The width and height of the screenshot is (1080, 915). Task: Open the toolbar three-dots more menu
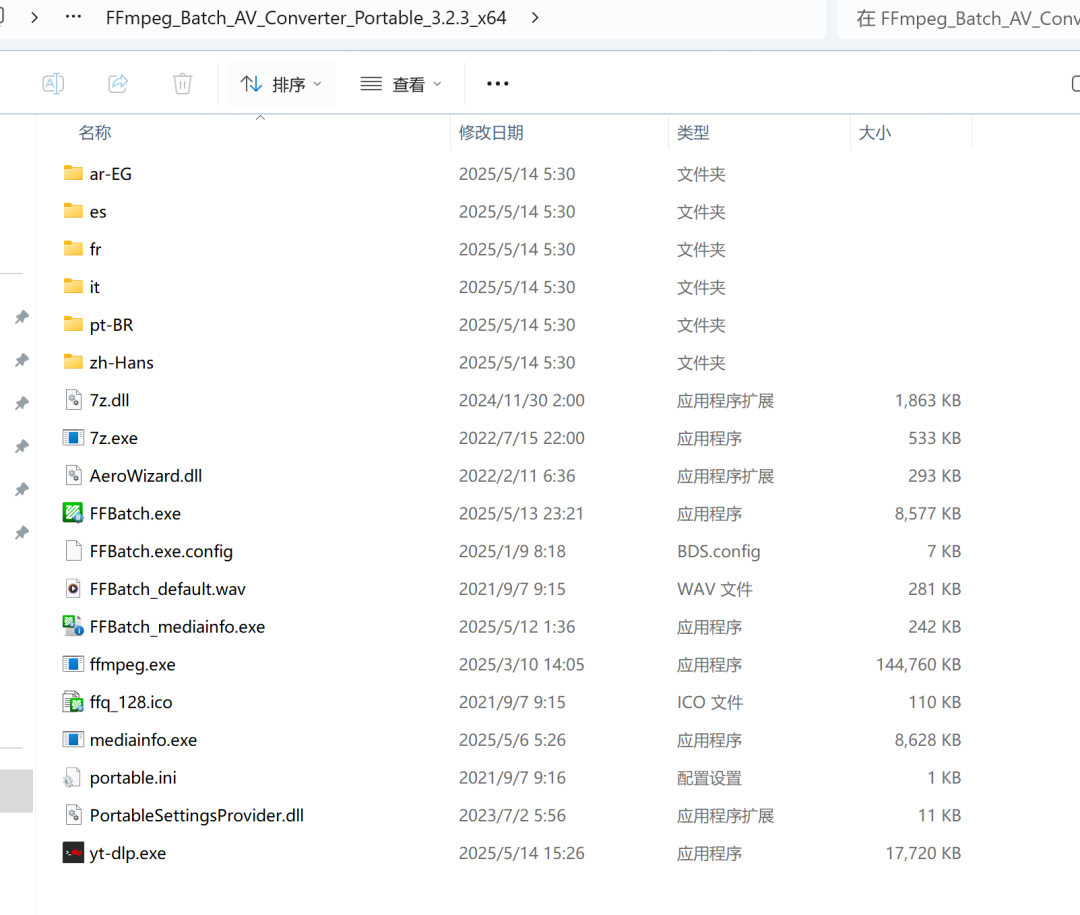(x=497, y=84)
